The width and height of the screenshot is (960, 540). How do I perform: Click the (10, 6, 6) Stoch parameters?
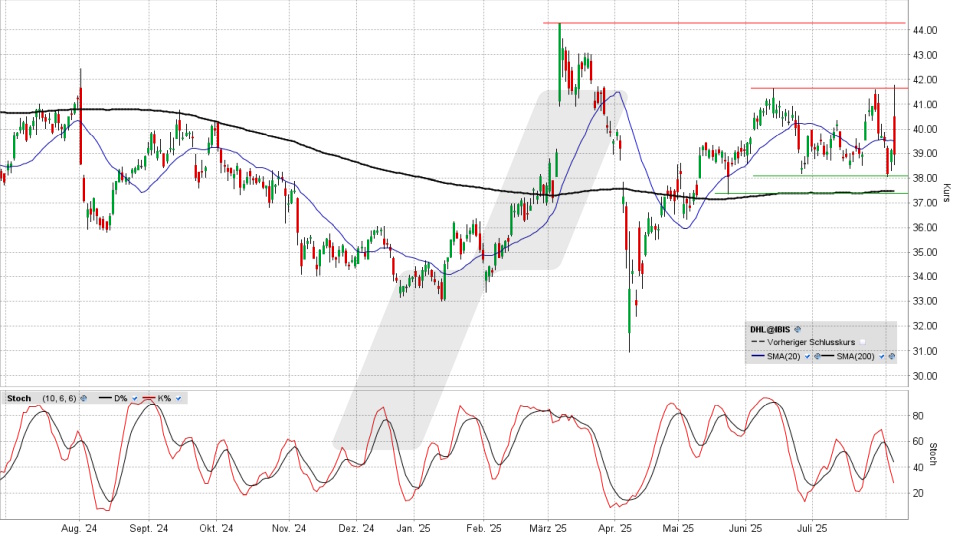pos(59,398)
